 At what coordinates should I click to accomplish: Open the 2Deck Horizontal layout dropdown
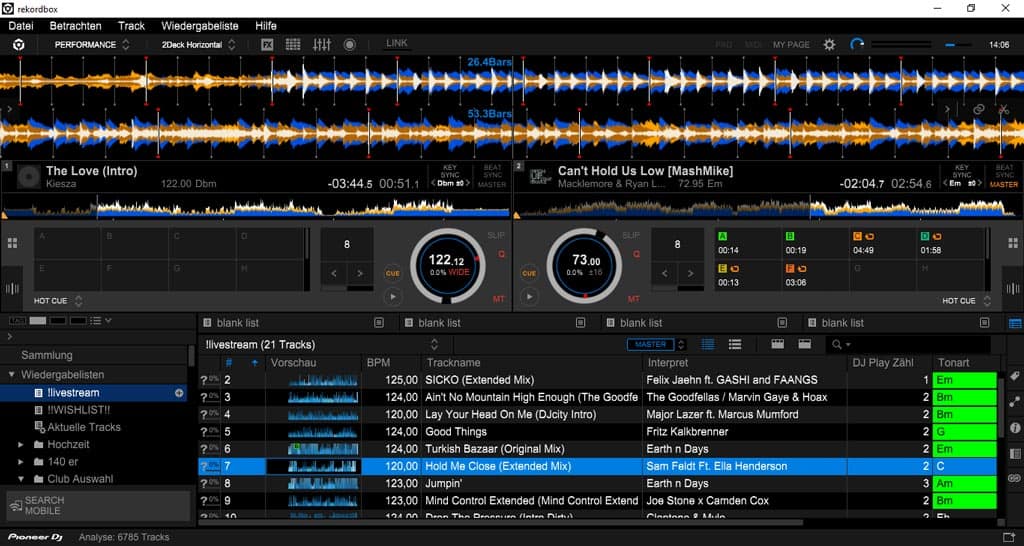[x=198, y=44]
